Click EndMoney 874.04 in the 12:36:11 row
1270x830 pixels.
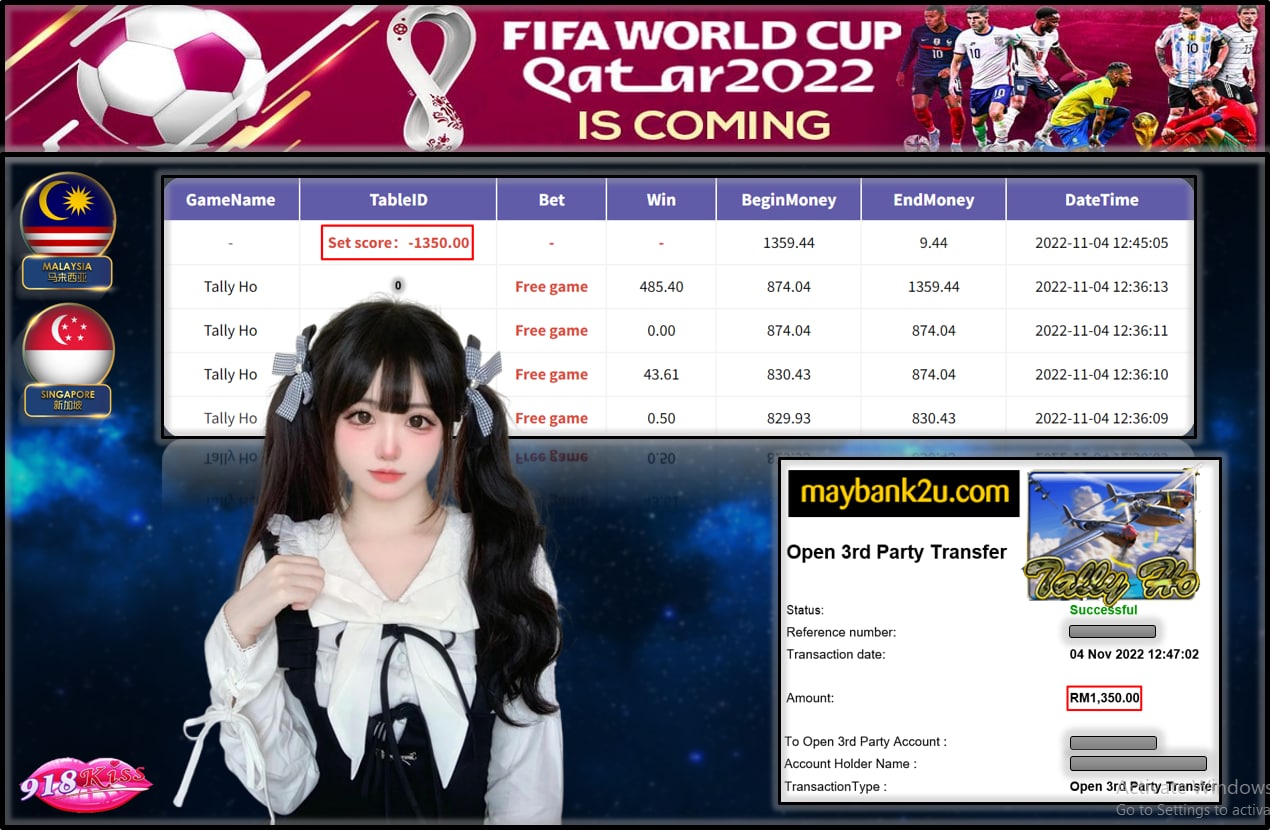click(934, 331)
